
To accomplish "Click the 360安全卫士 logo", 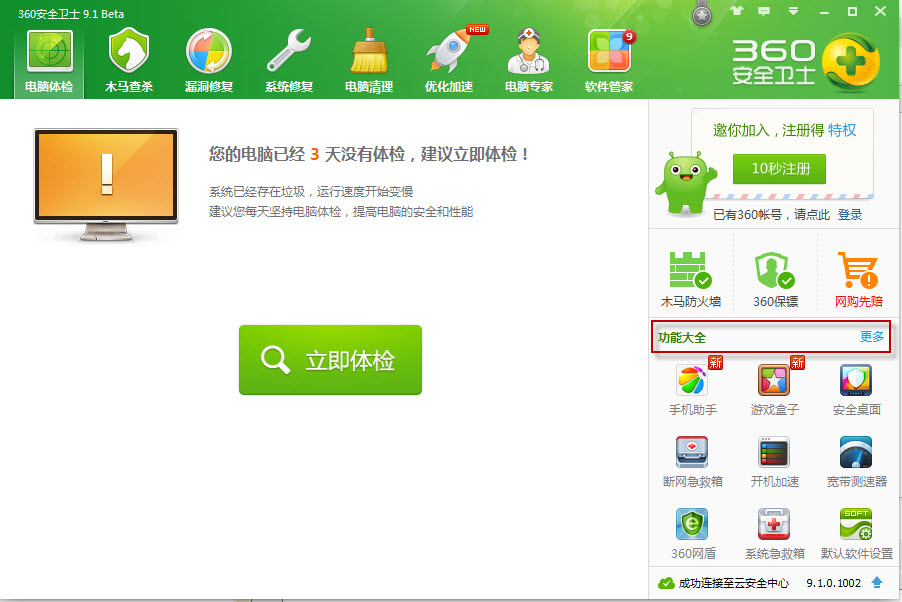I will pyautogui.click(x=805, y=62).
